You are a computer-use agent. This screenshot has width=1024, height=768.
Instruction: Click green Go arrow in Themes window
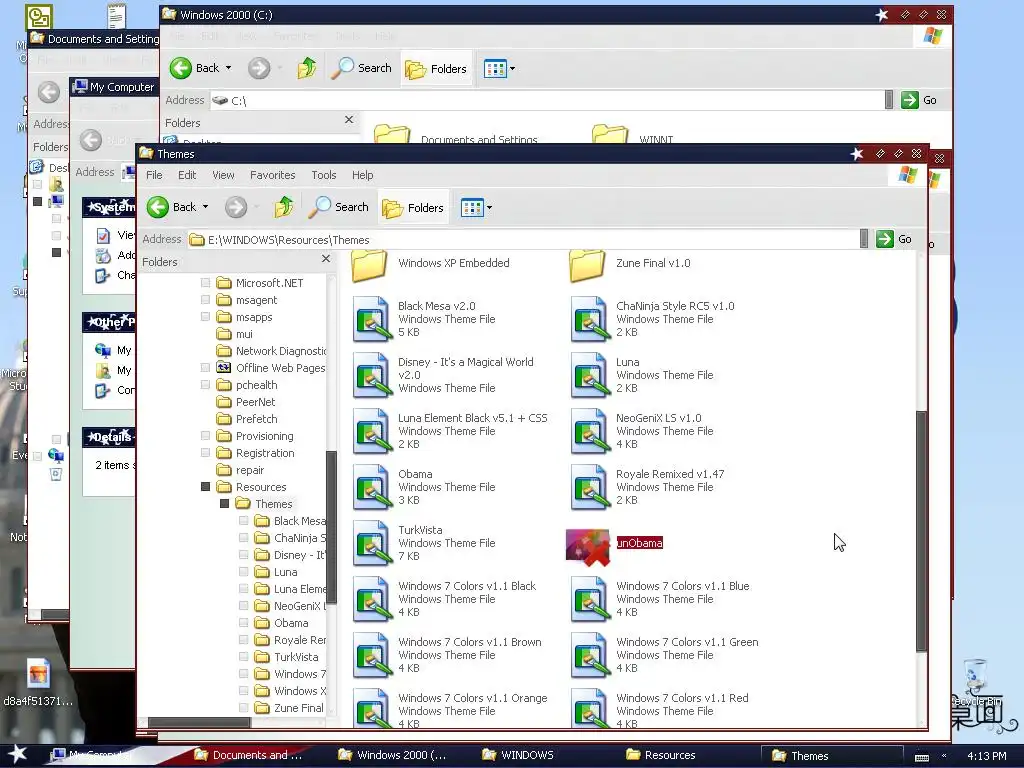click(x=885, y=239)
